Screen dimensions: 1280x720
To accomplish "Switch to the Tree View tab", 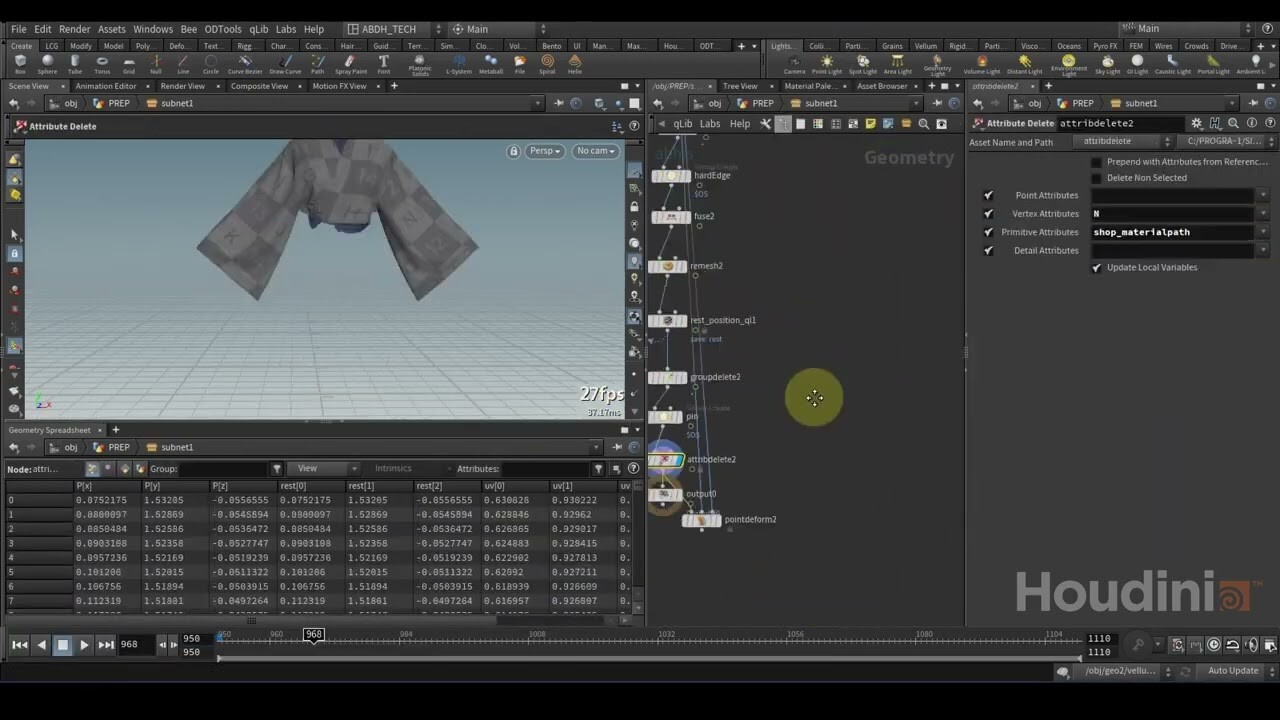I will click(x=741, y=86).
